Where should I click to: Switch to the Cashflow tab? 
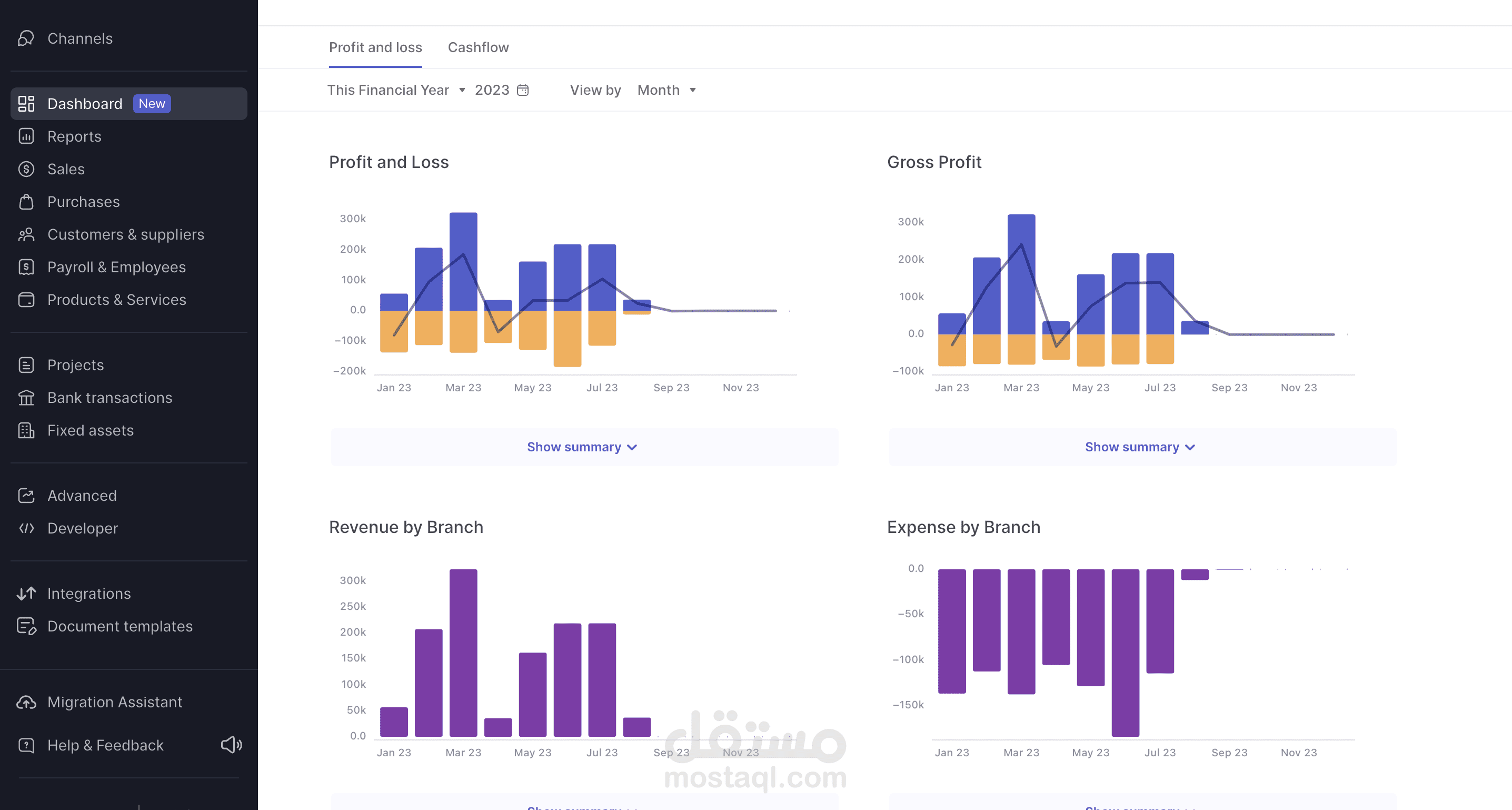[x=478, y=47]
